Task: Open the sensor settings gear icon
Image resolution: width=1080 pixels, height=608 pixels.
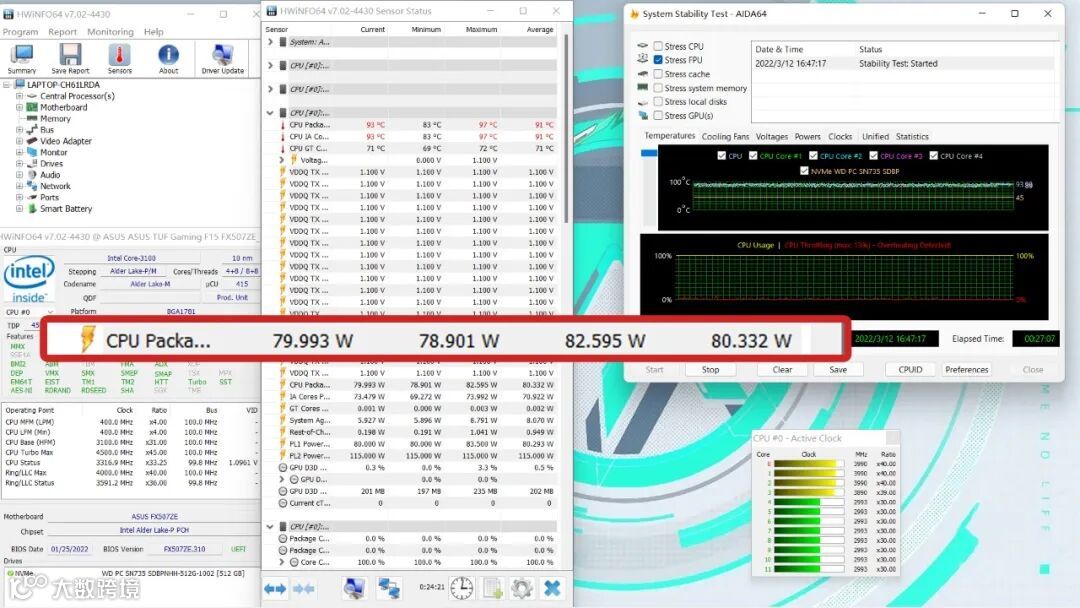Action: click(x=521, y=589)
